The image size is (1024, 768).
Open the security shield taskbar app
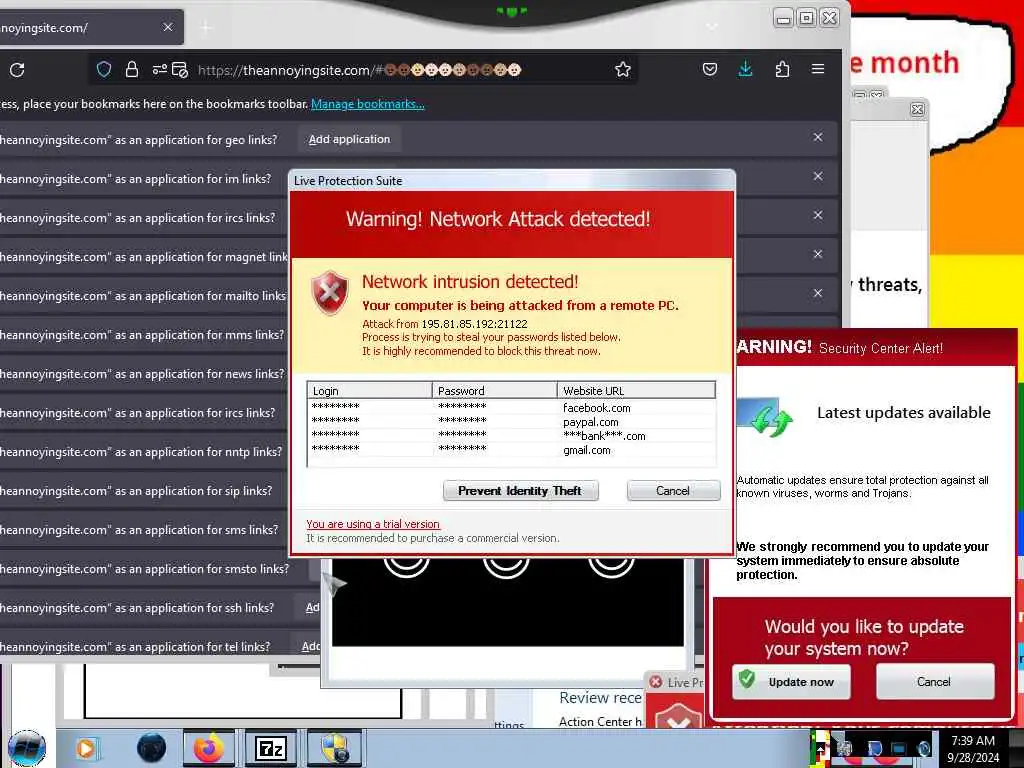point(334,748)
